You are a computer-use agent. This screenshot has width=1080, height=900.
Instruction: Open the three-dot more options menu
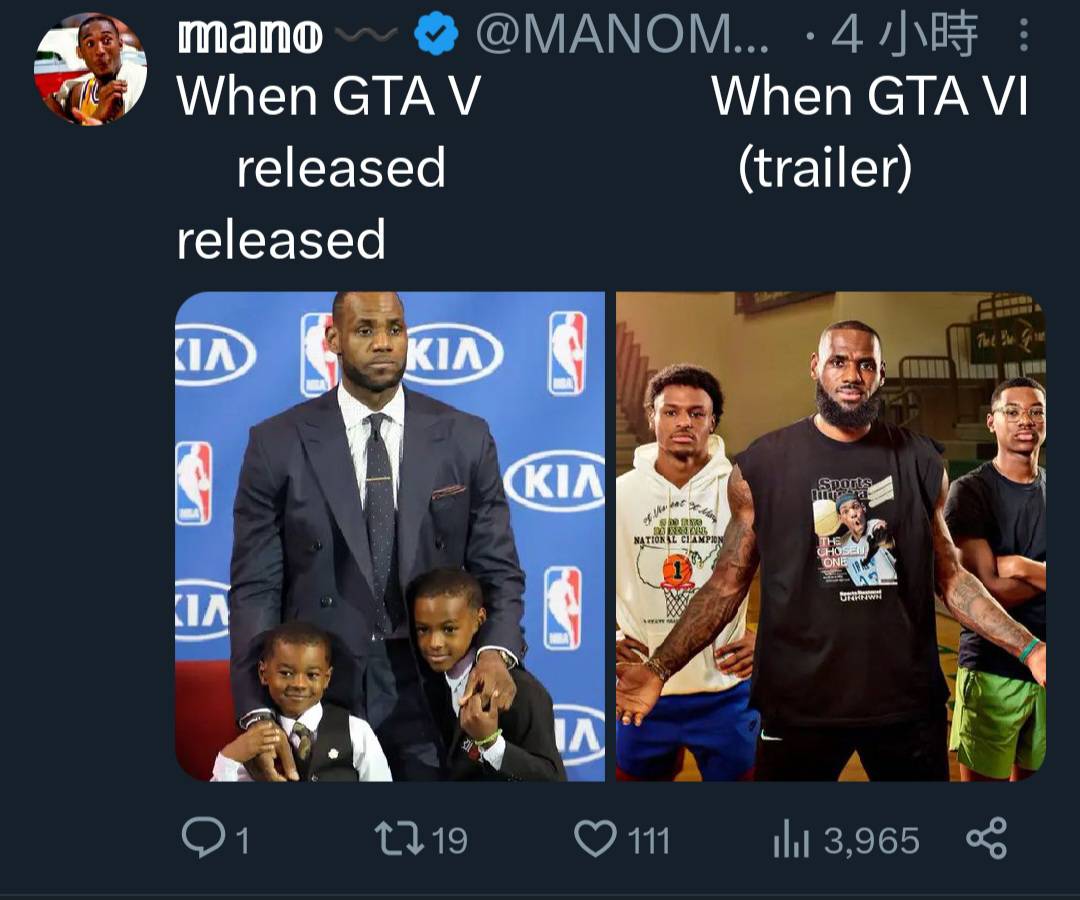[x=1024, y=35]
